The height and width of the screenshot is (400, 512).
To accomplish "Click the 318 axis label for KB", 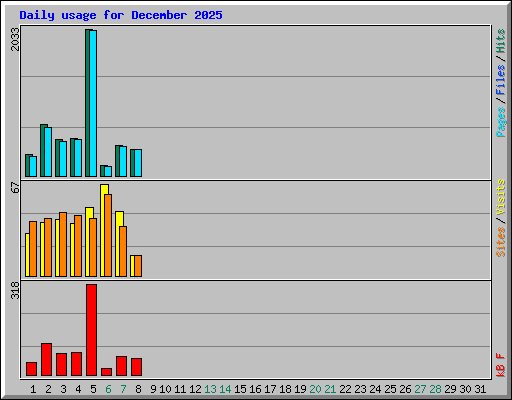I will click(x=15, y=290).
